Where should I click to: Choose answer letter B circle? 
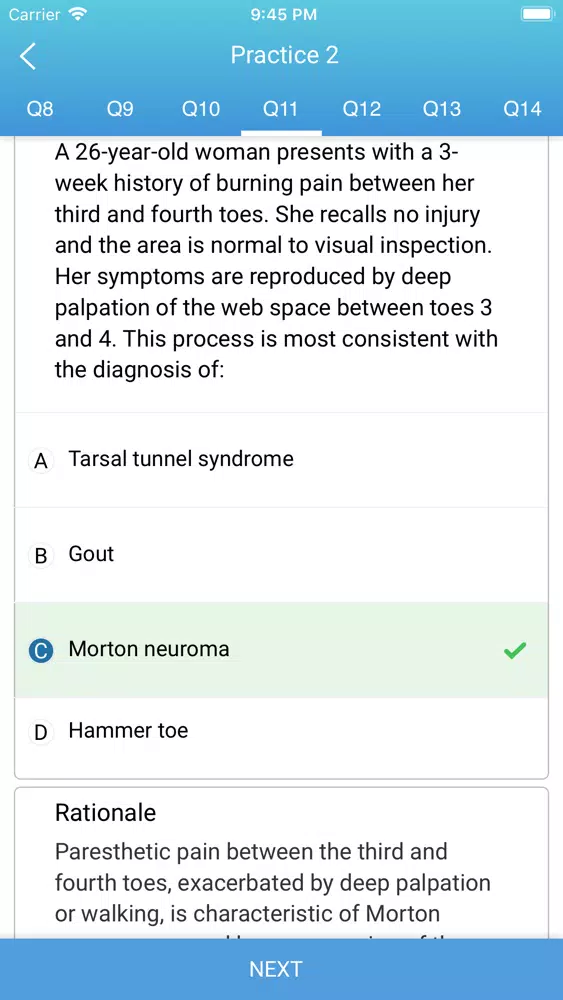41,555
